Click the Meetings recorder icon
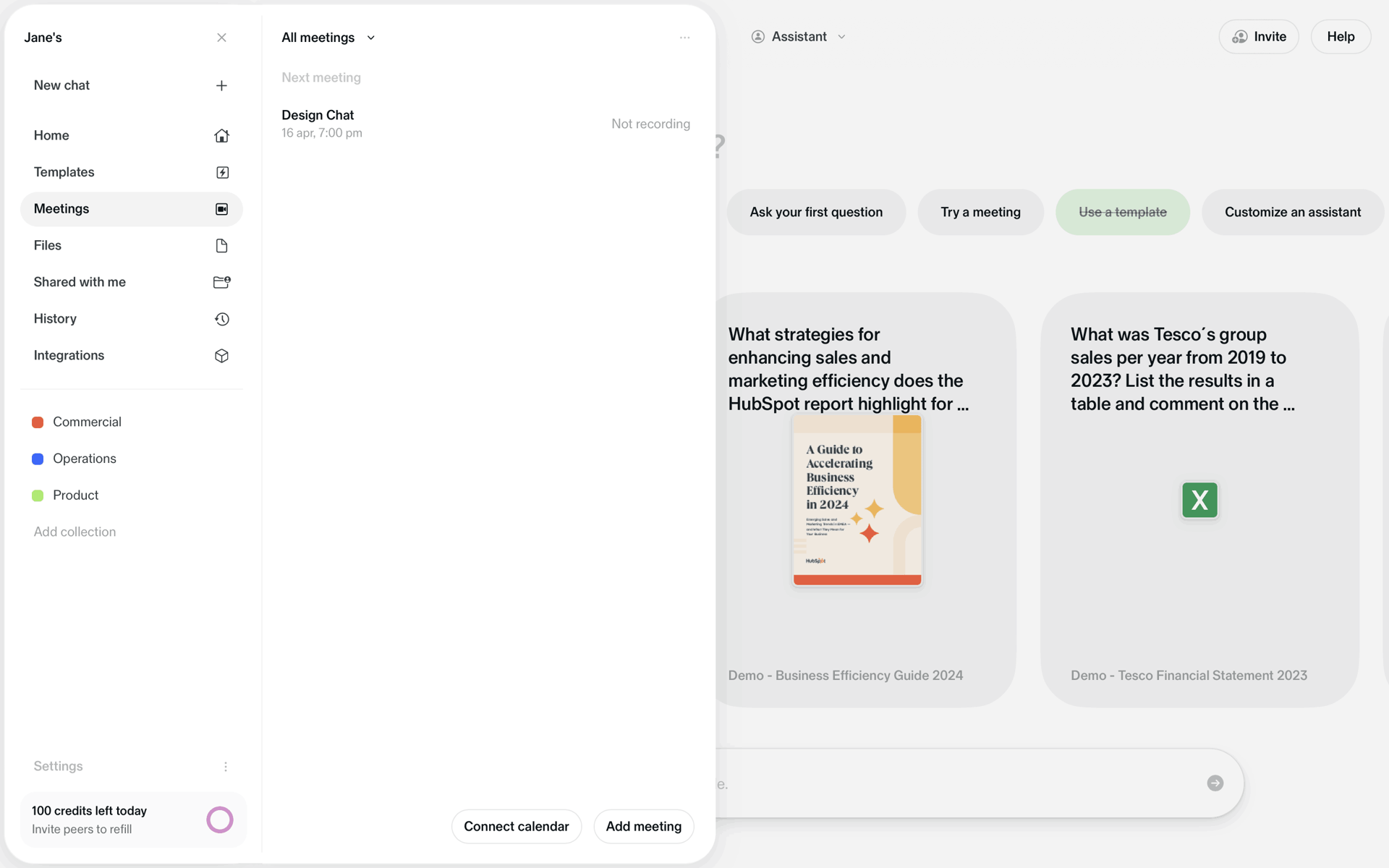Image resolution: width=1389 pixels, height=868 pixels. [x=221, y=209]
